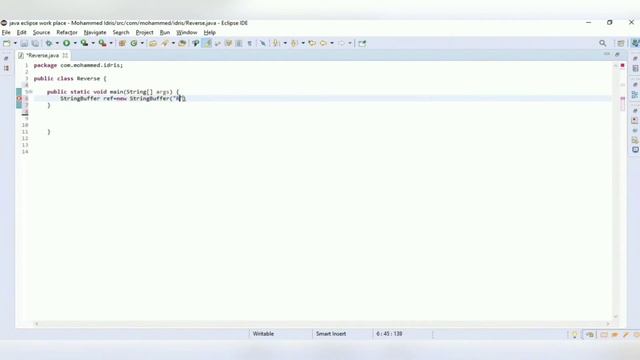Click the Next Annotation toolbar icon
Image resolution: width=640 pixels, height=360 pixels.
(276, 43)
